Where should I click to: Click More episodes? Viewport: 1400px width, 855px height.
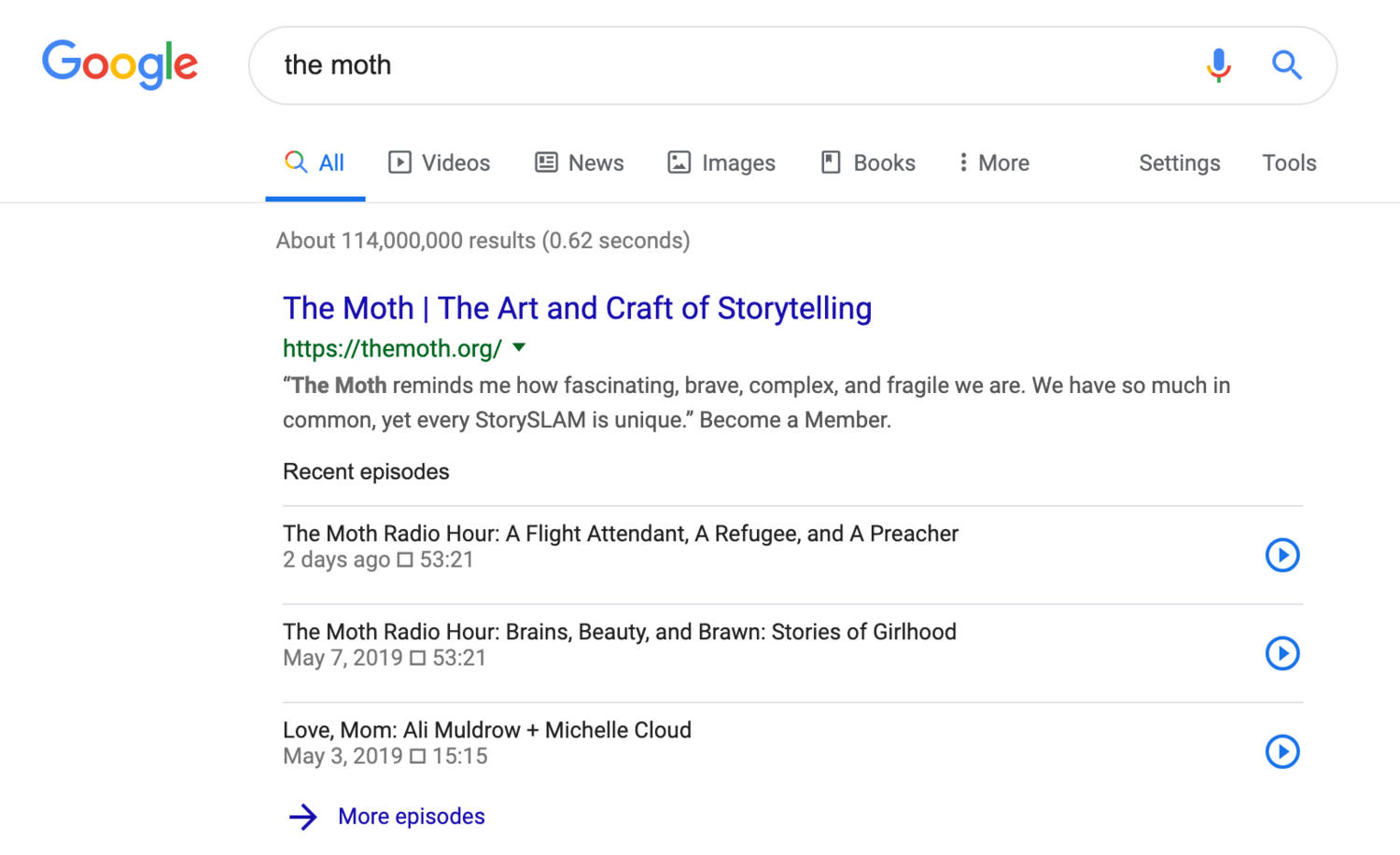click(x=411, y=816)
